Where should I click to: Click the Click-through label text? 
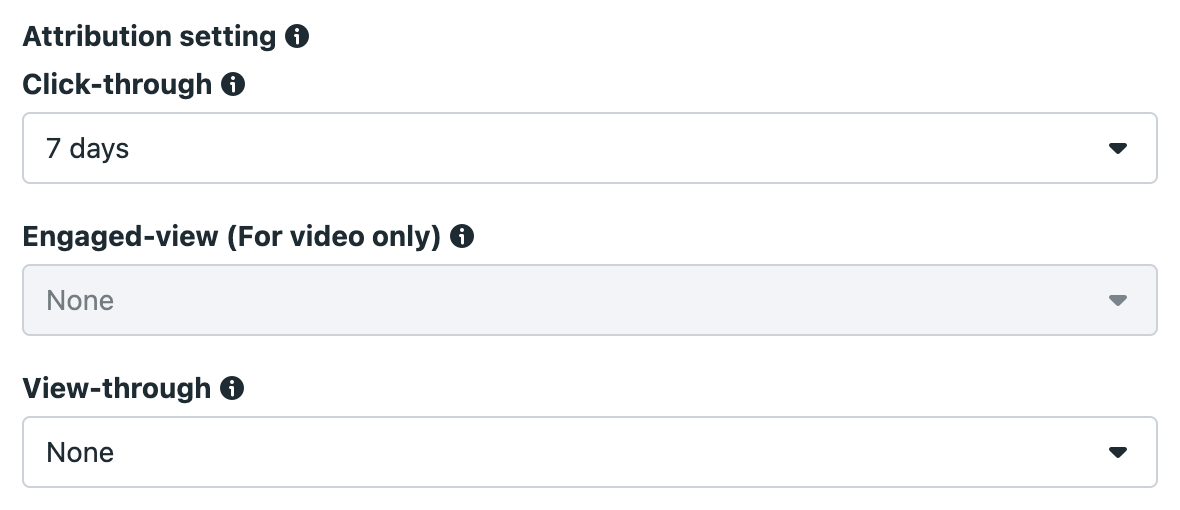pyautogui.click(x=117, y=84)
